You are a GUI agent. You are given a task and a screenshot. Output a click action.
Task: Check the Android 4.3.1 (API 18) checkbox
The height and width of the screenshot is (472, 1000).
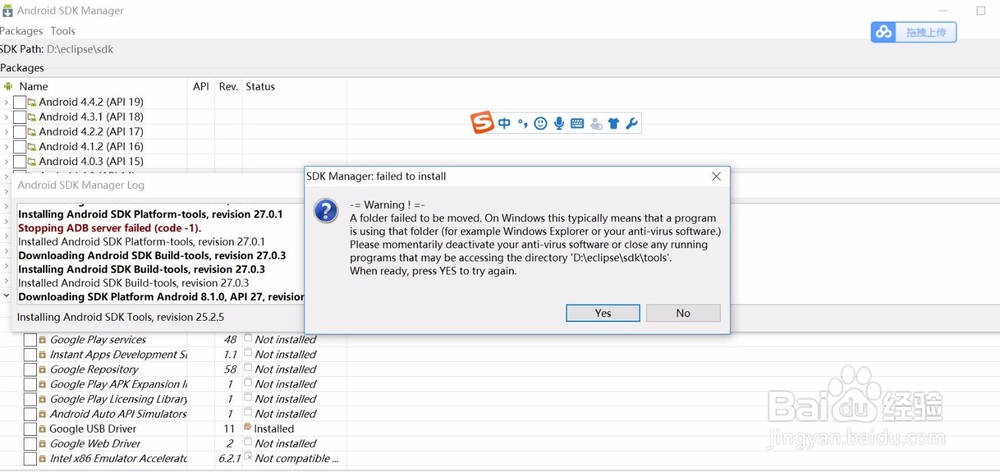click(x=20, y=117)
